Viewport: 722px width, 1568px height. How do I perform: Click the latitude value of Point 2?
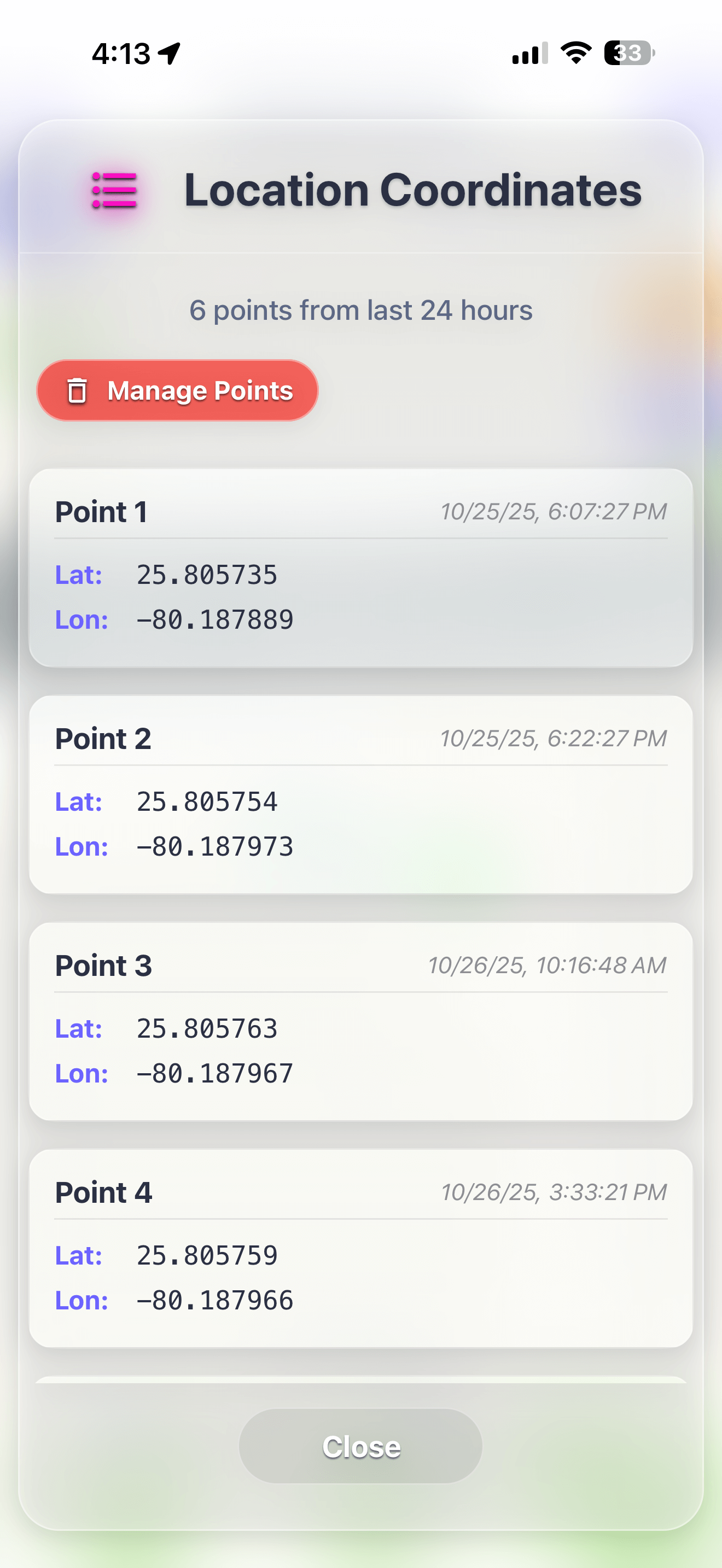point(207,801)
